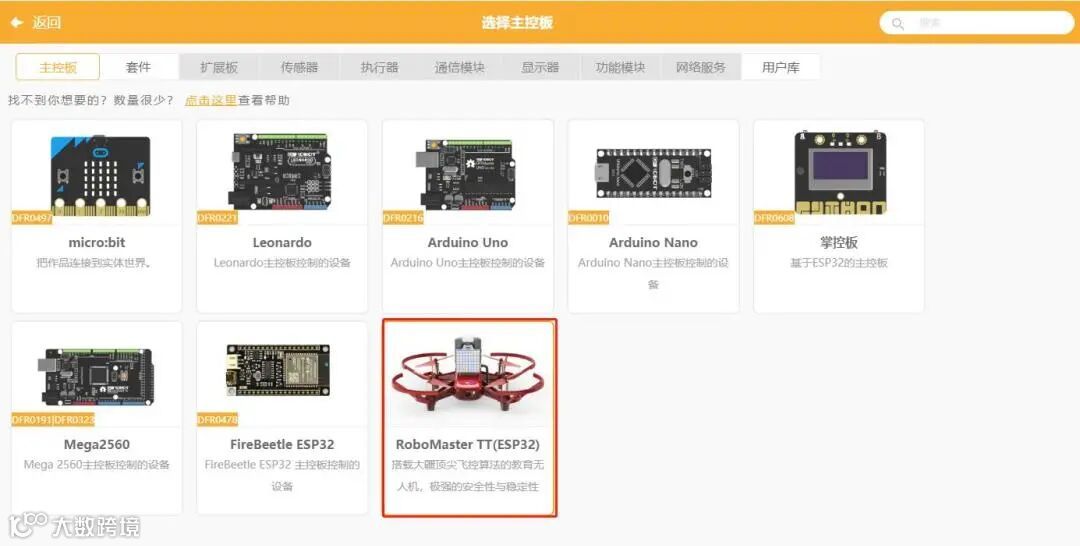Switch to the 执行器 tab
Screen dimensions: 1080x546
pos(380,67)
